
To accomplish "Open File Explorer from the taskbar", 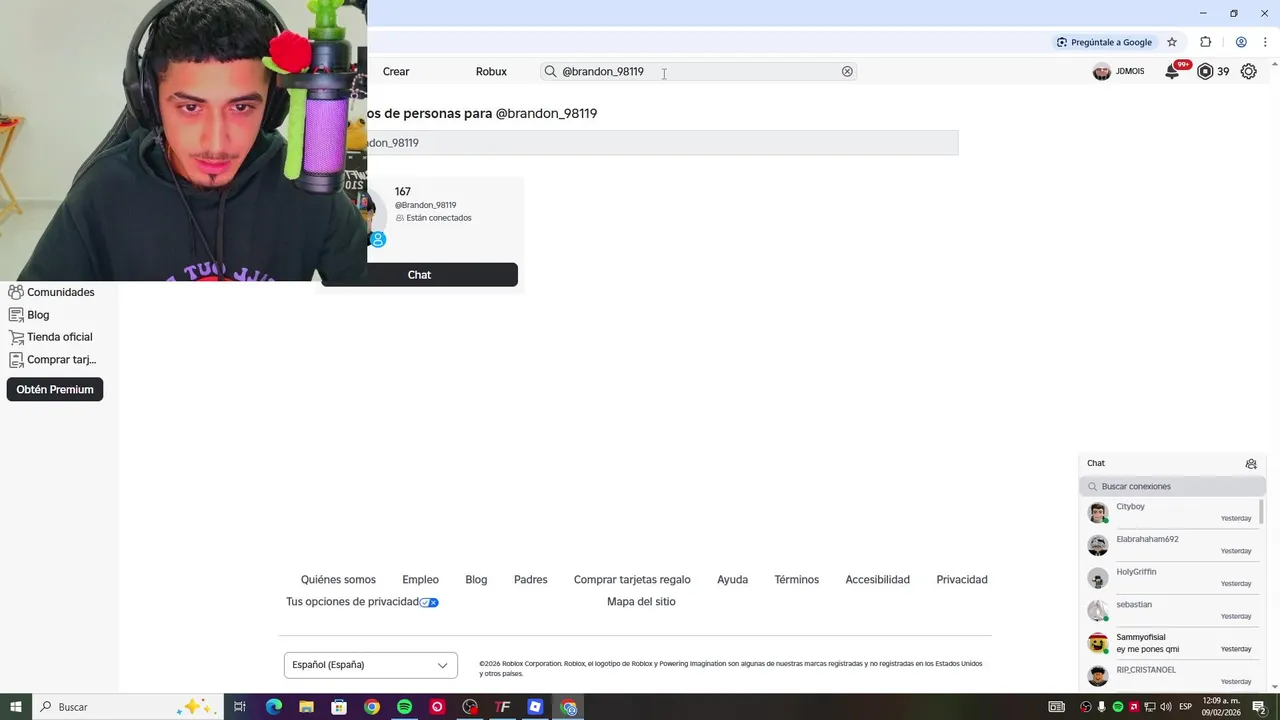I will (x=306, y=707).
